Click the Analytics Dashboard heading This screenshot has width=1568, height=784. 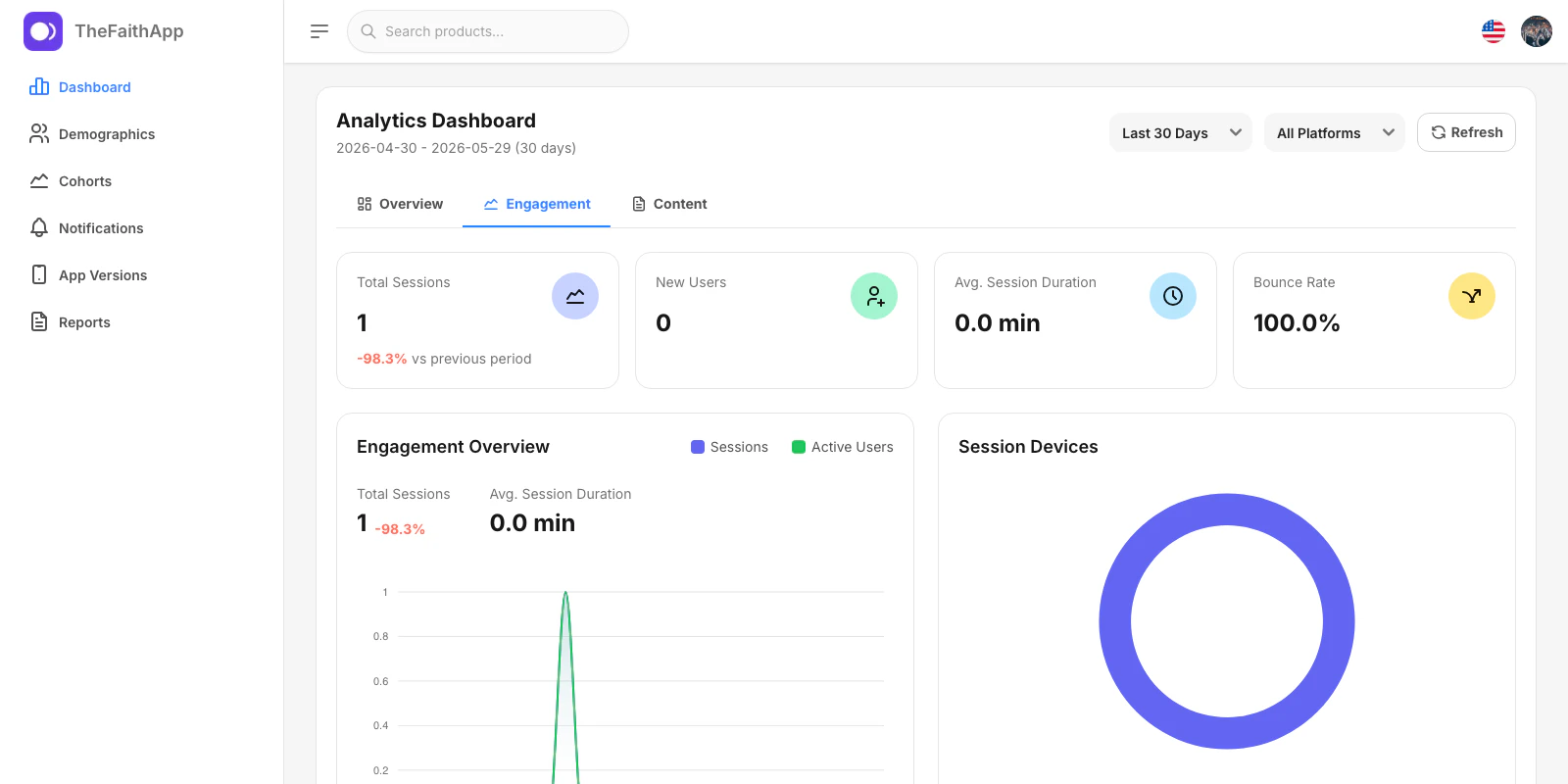click(x=436, y=121)
